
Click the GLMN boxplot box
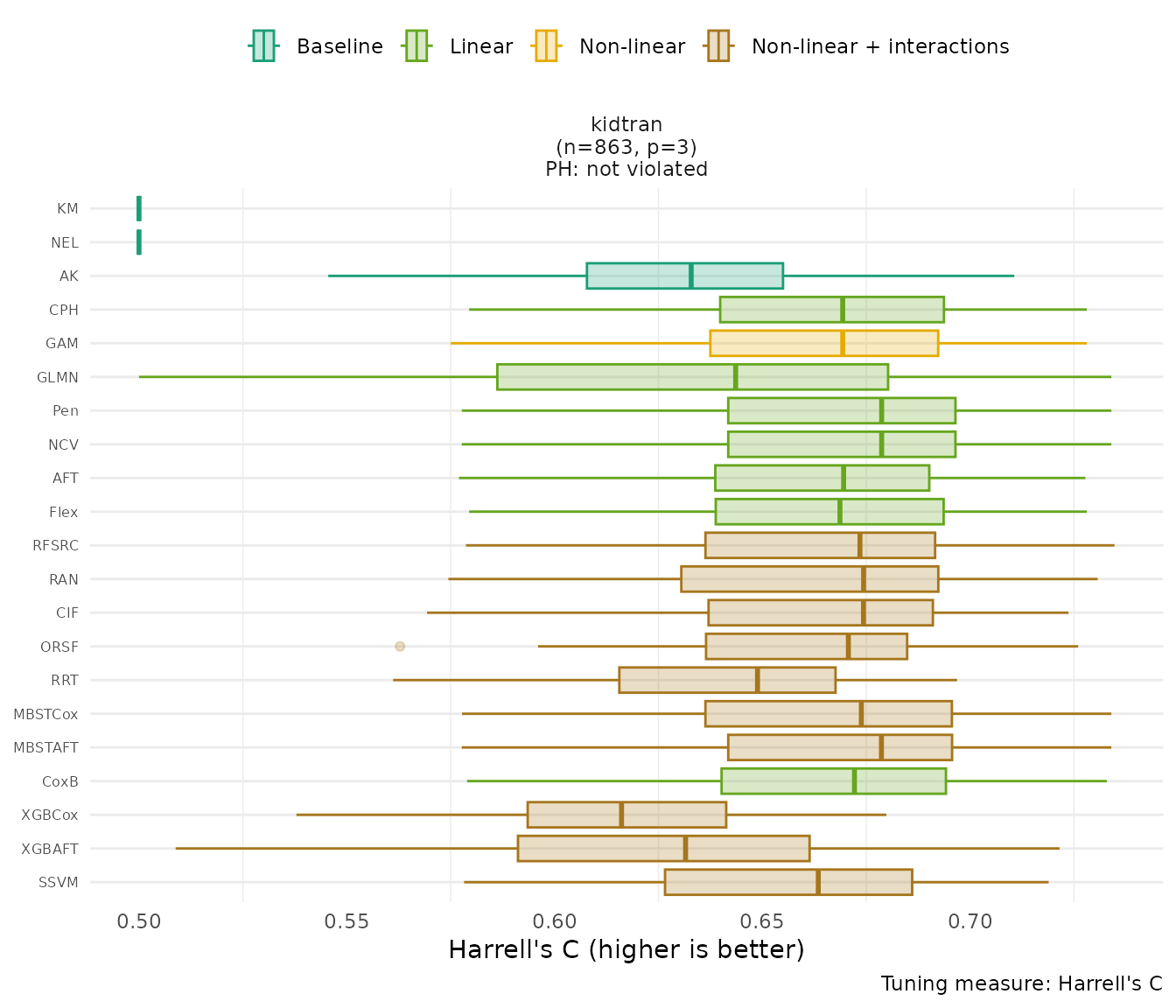click(x=692, y=377)
